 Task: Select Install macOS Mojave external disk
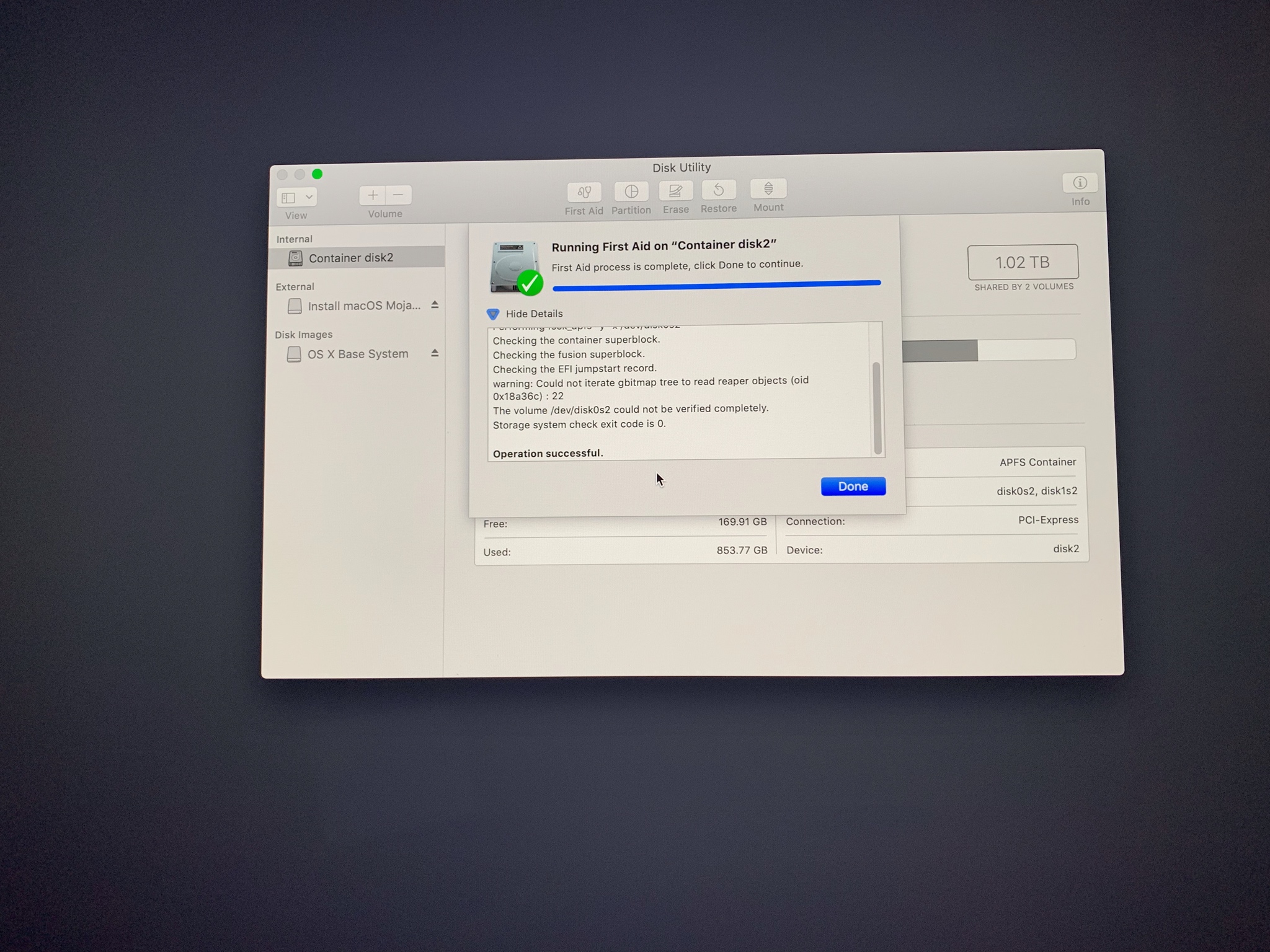(x=363, y=306)
